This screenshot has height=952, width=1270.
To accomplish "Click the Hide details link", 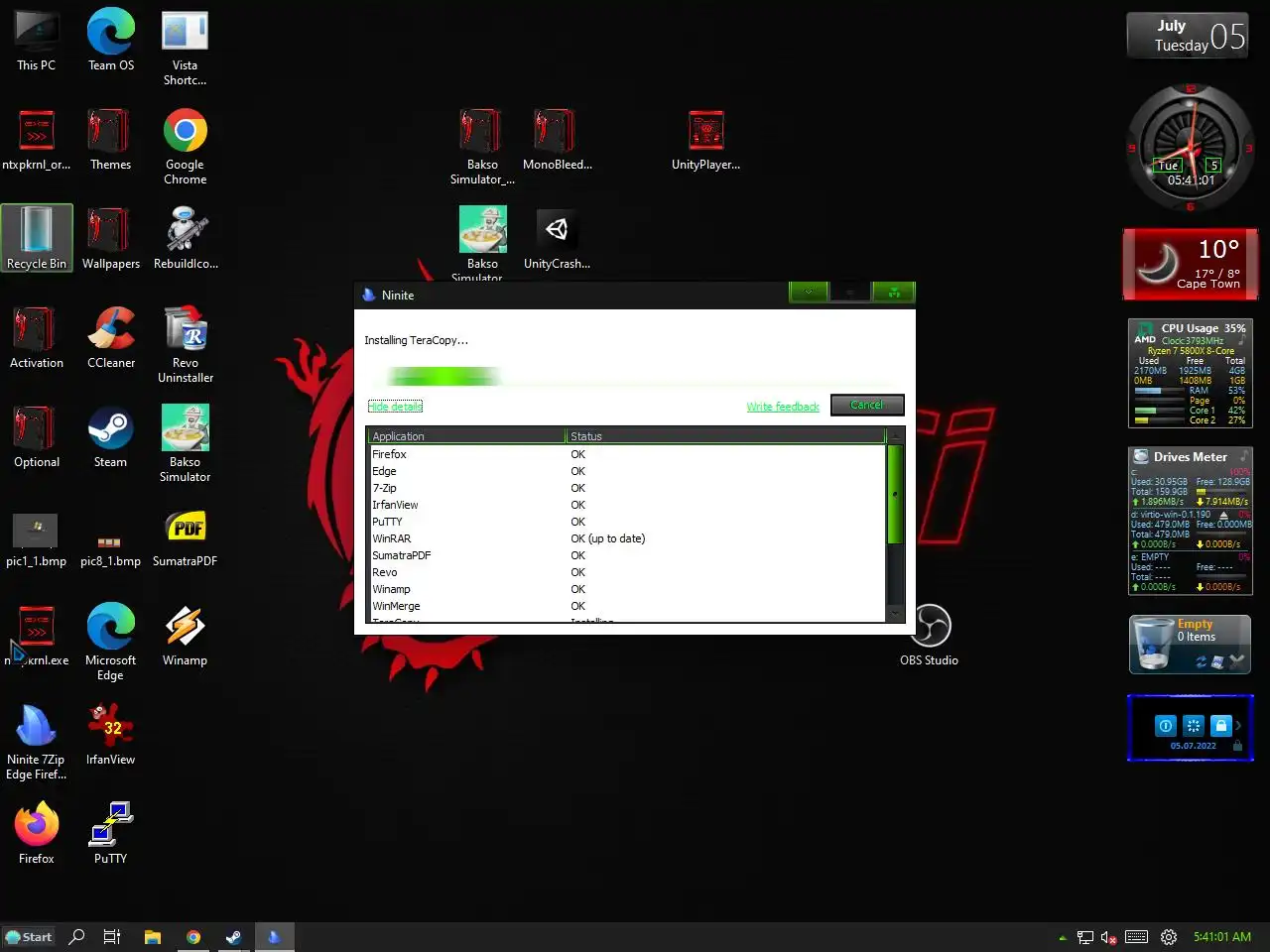I will pos(395,407).
